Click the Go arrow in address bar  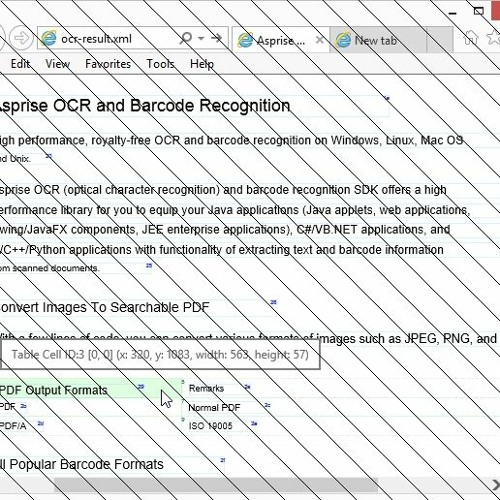[217, 38]
